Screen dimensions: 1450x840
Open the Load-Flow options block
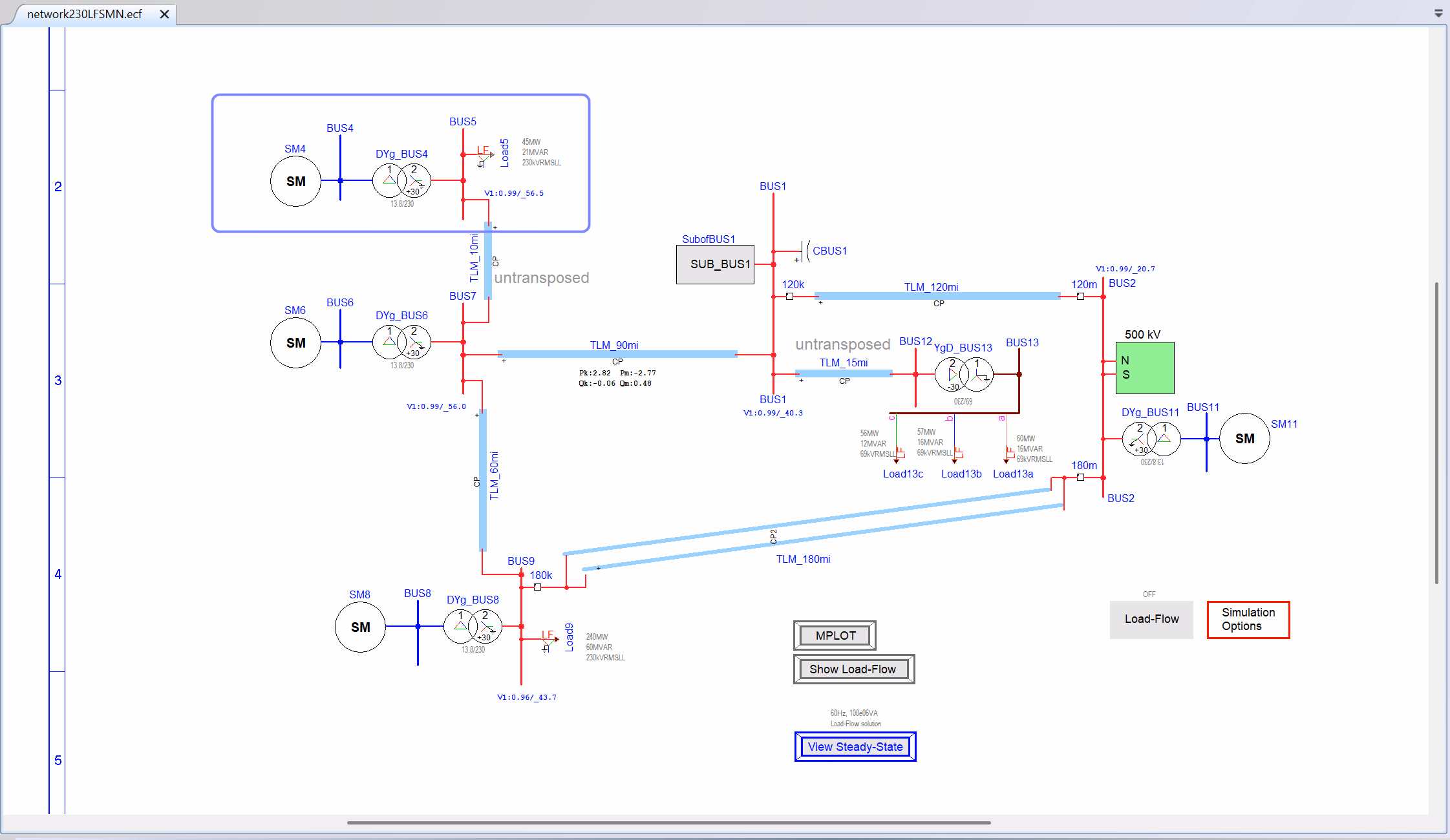tap(1151, 620)
